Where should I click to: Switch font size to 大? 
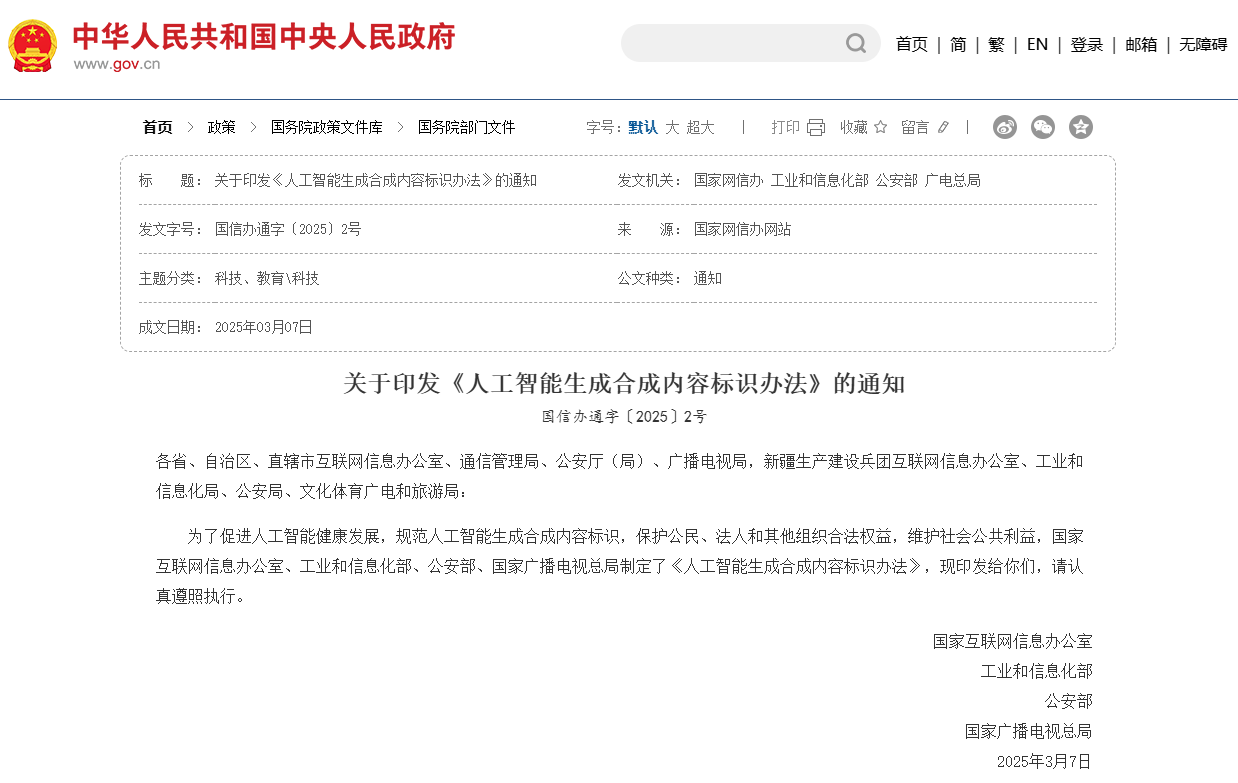pyautogui.click(x=672, y=127)
